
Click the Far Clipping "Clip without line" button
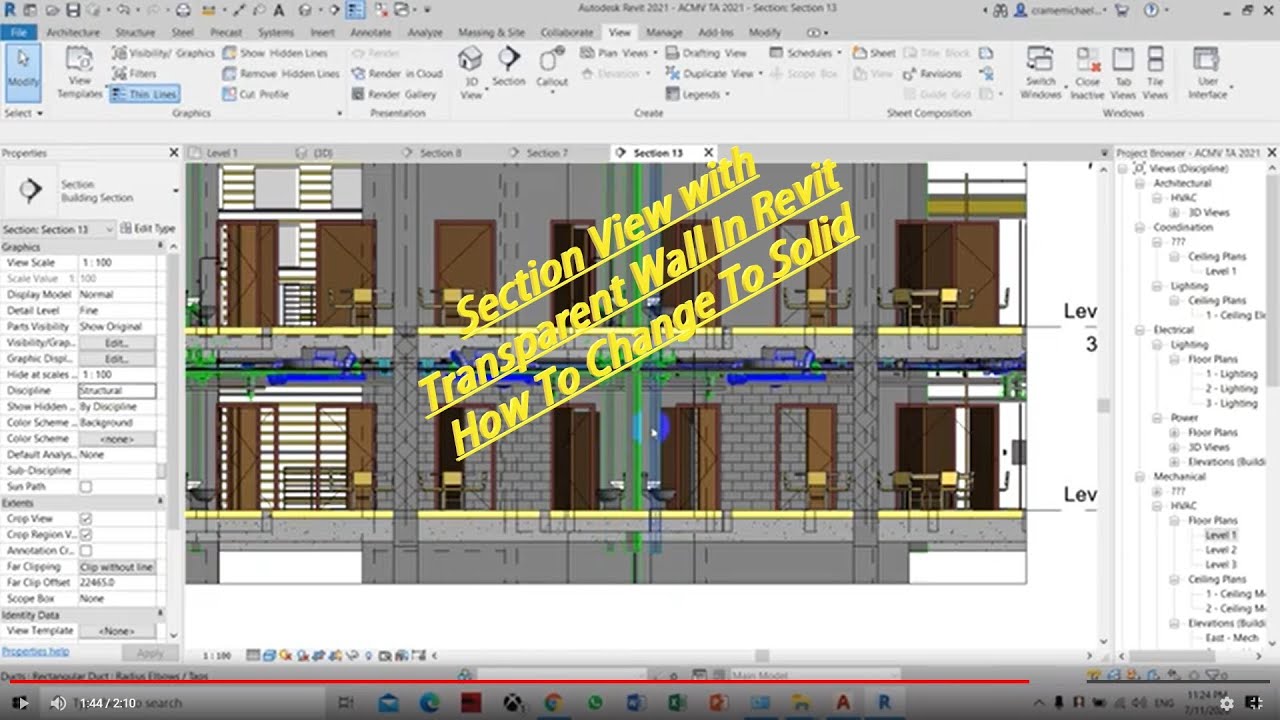pyautogui.click(x=117, y=567)
